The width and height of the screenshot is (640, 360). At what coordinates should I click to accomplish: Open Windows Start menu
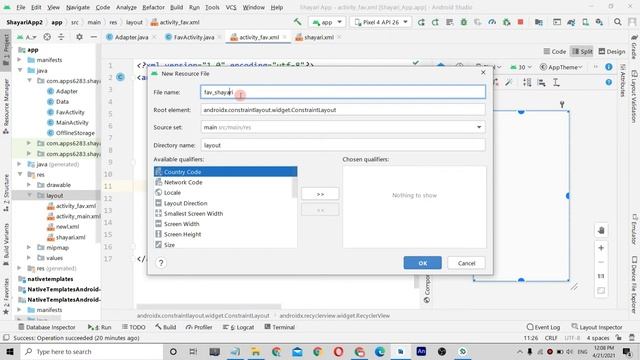point(9,351)
